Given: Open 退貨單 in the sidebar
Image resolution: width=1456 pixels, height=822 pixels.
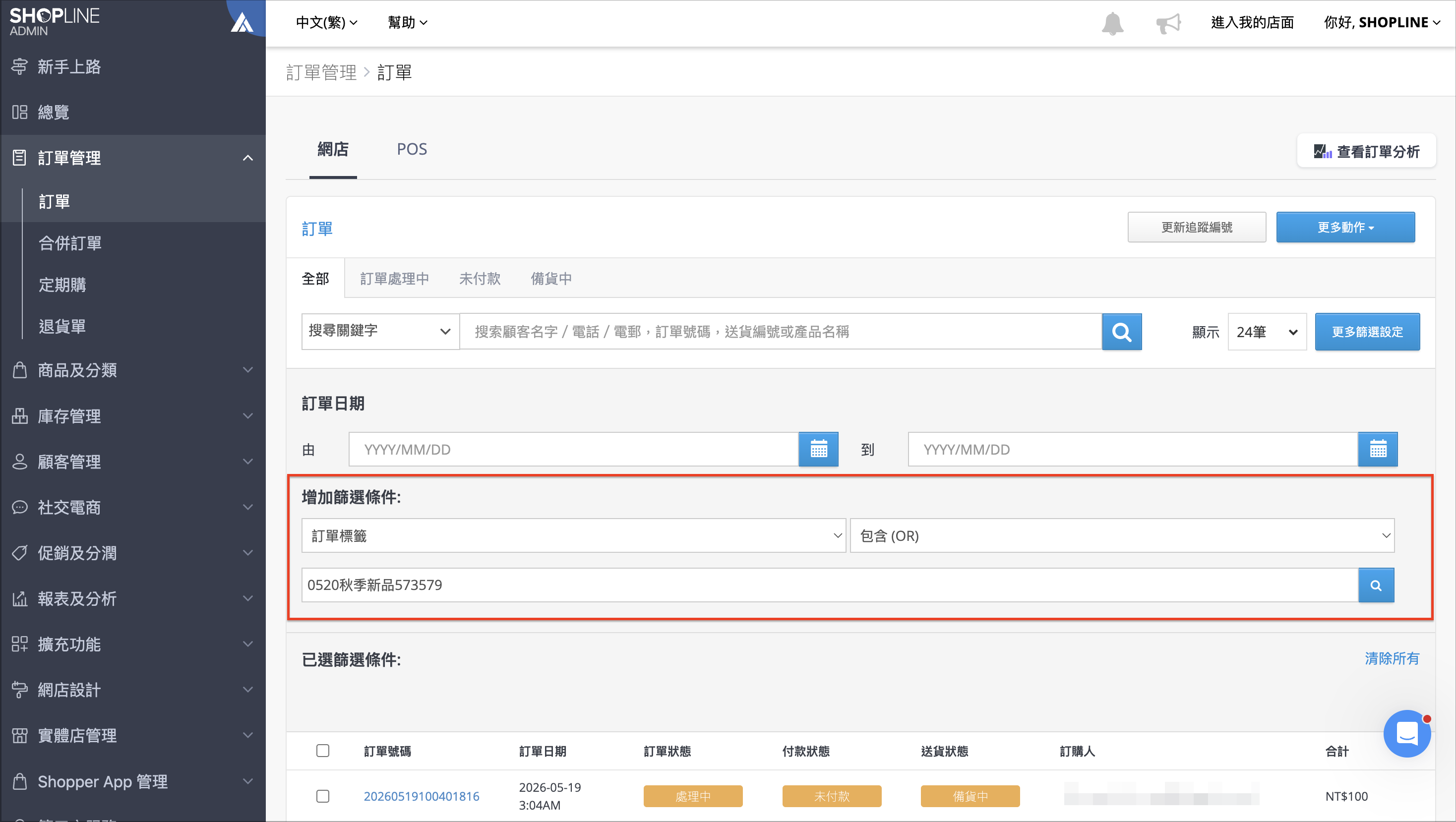Looking at the screenshot, I should click(62, 327).
